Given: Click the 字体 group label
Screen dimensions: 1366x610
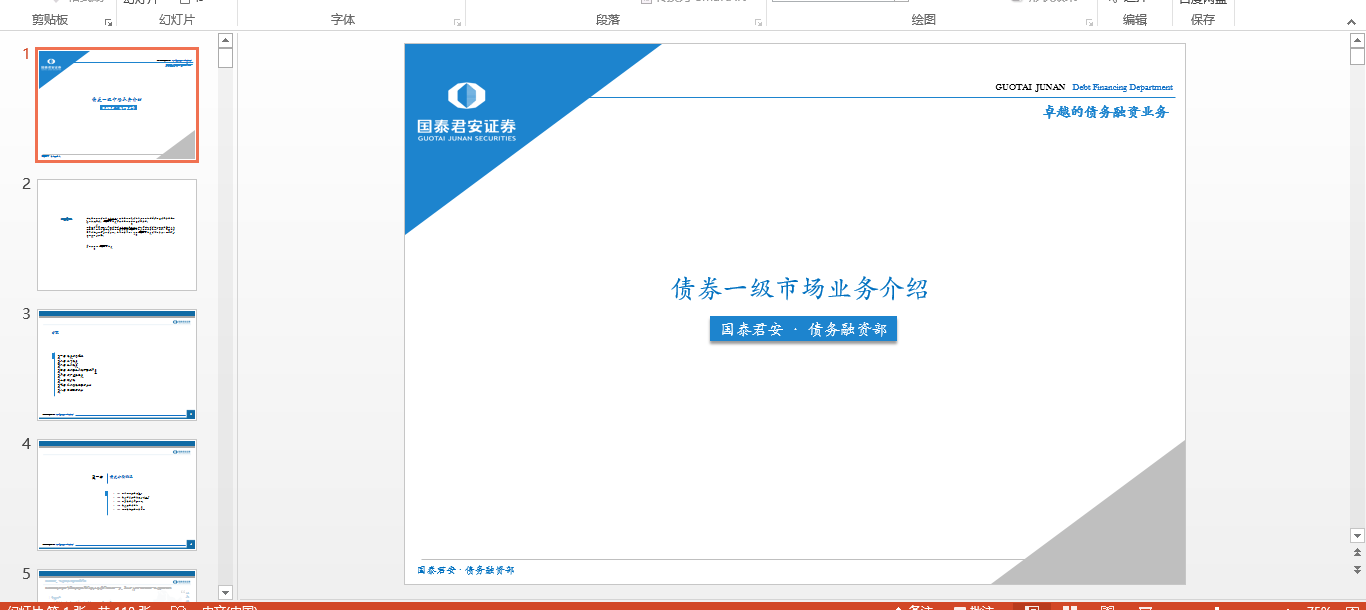Looking at the screenshot, I should click(x=343, y=20).
